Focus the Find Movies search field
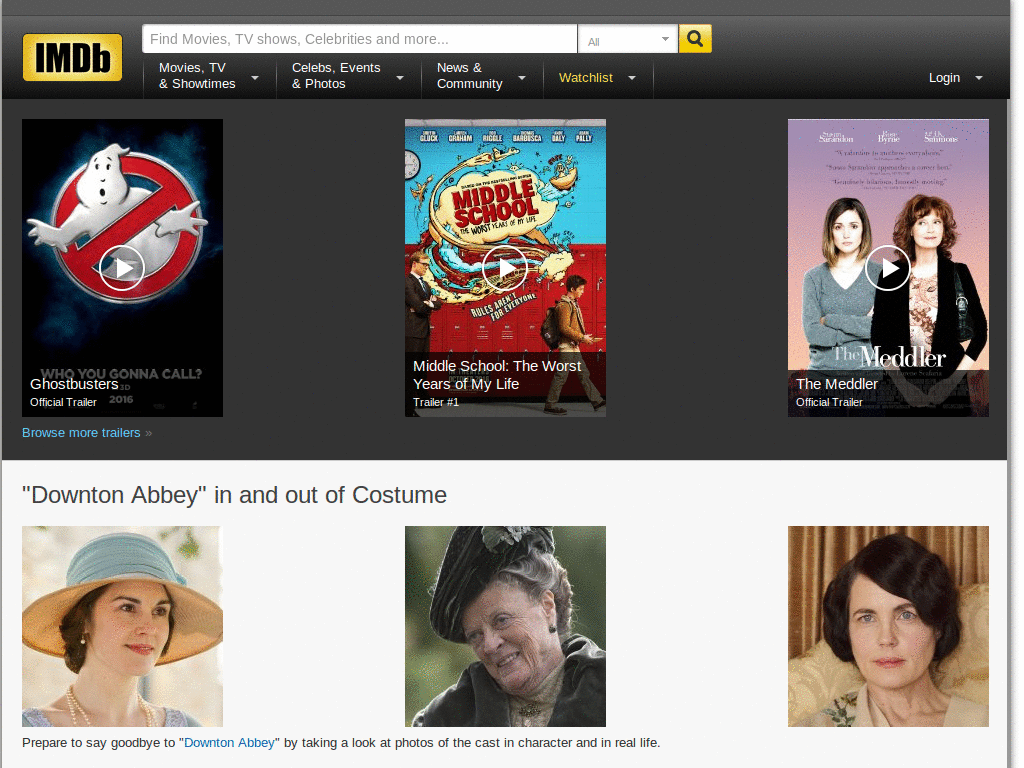 [360, 39]
